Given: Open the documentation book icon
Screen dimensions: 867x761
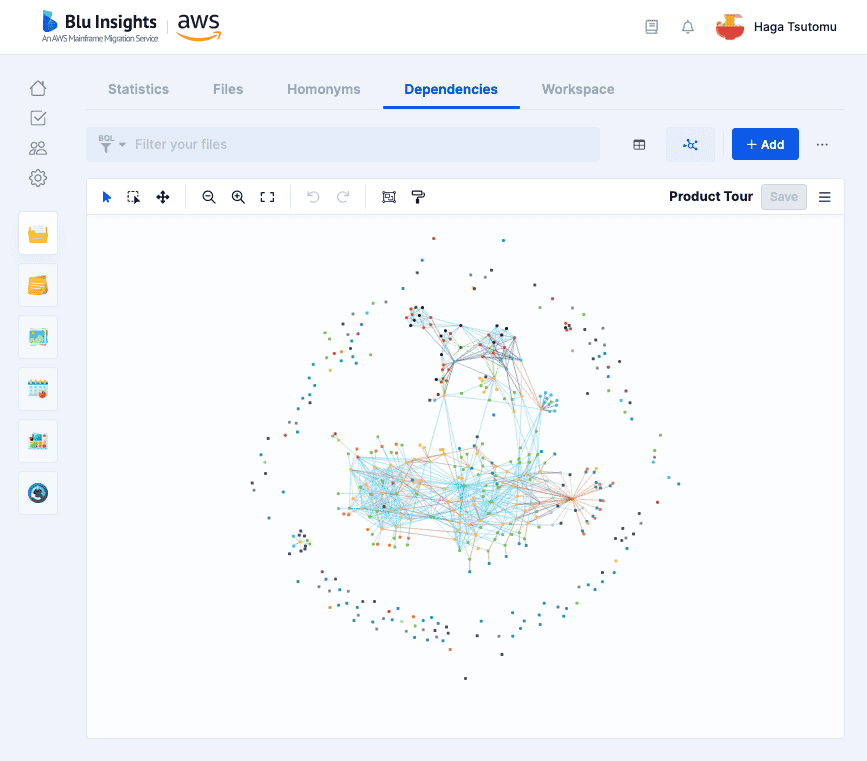Looking at the screenshot, I should pyautogui.click(x=652, y=27).
